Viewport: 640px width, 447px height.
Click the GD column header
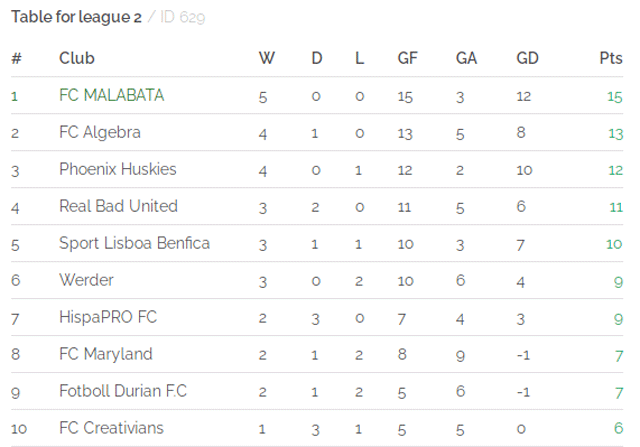coord(527,58)
